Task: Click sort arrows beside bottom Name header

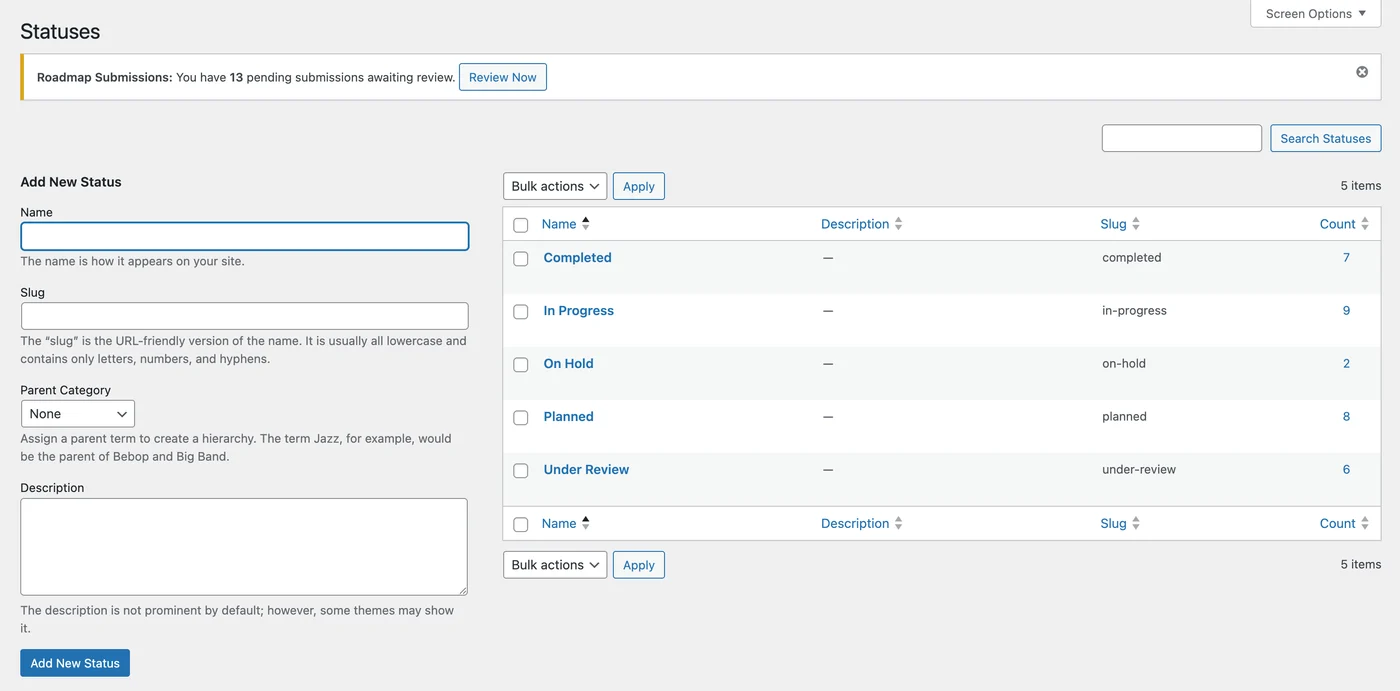Action: tap(586, 523)
